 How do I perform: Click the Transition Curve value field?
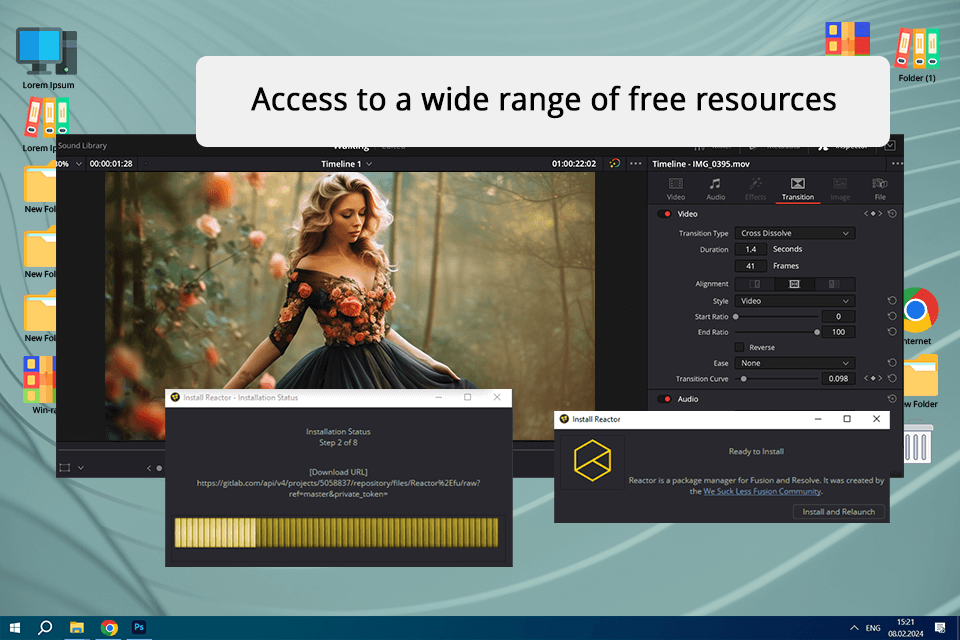point(838,378)
